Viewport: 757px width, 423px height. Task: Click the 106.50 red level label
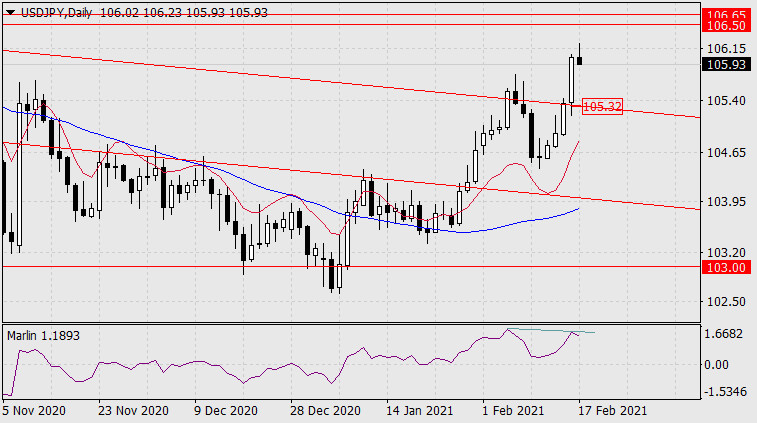tap(727, 26)
